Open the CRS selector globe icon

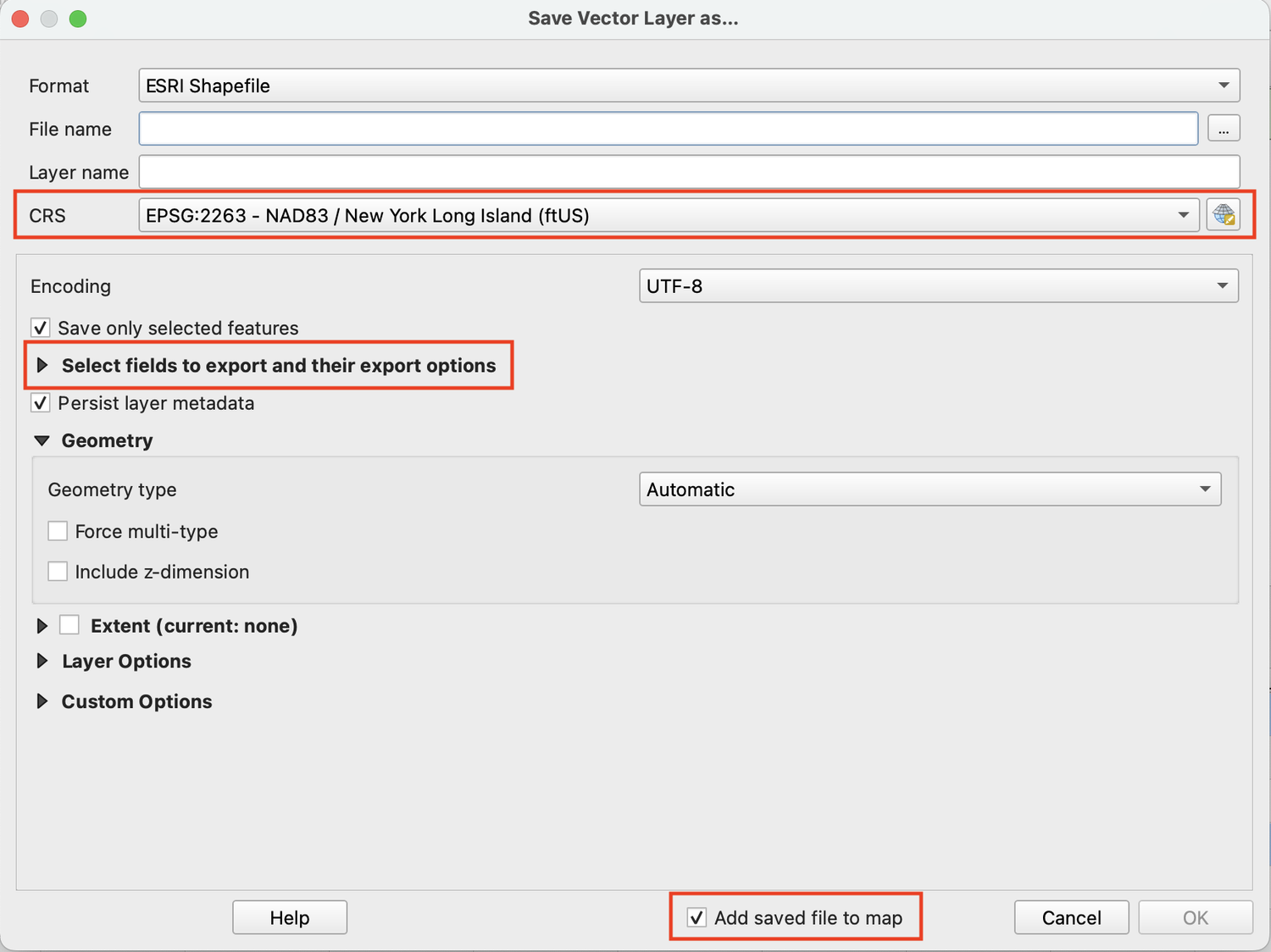[1224, 214]
